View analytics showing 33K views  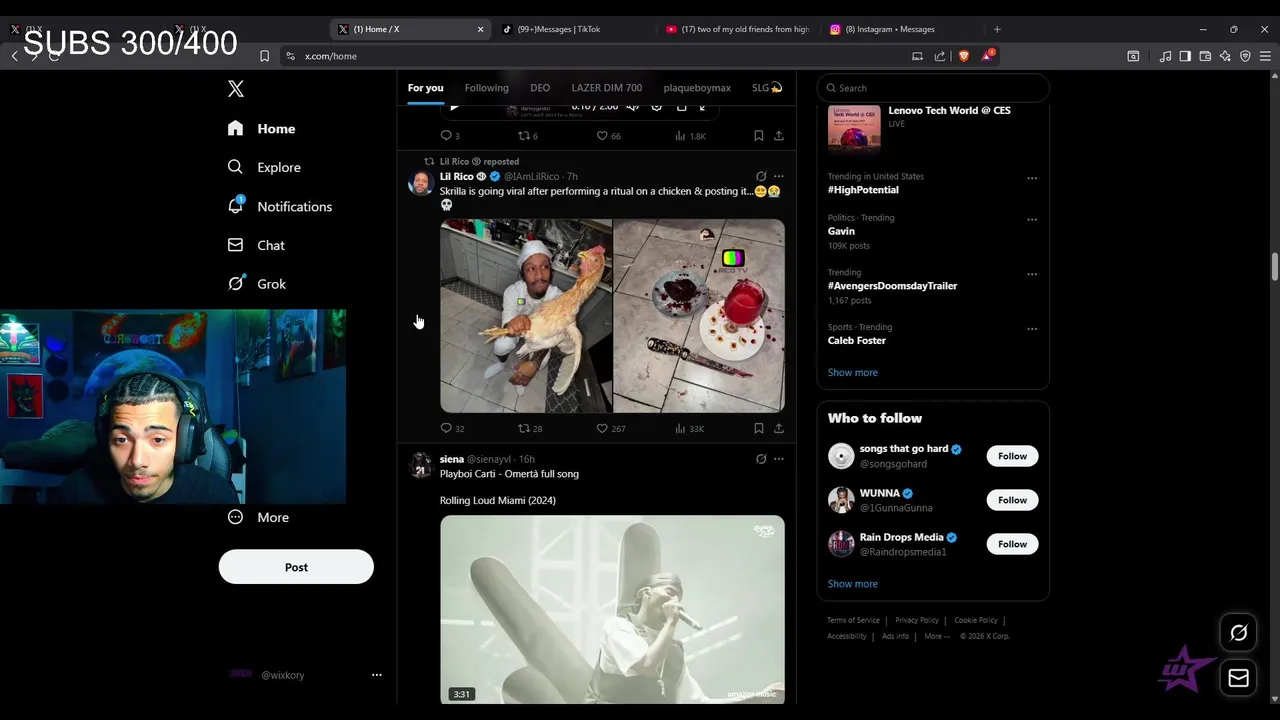(x=689, y=428)
